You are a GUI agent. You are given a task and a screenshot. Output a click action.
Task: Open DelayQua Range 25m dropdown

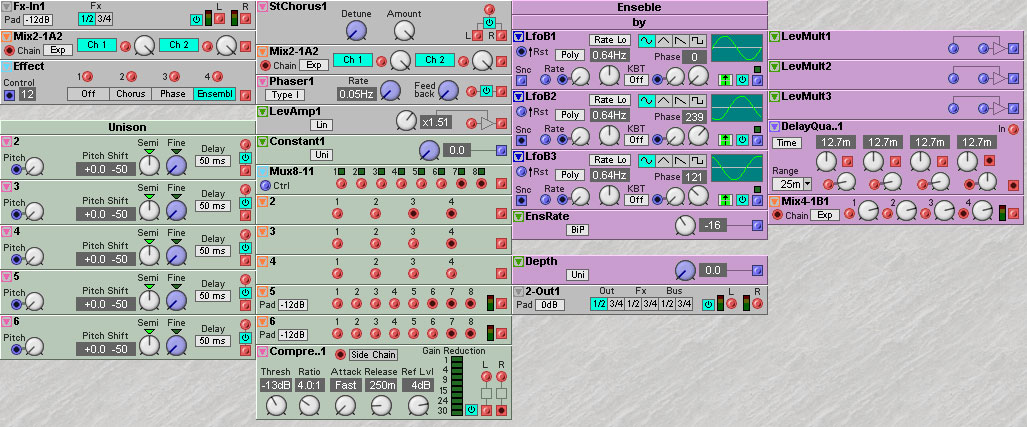click(790, 184)
